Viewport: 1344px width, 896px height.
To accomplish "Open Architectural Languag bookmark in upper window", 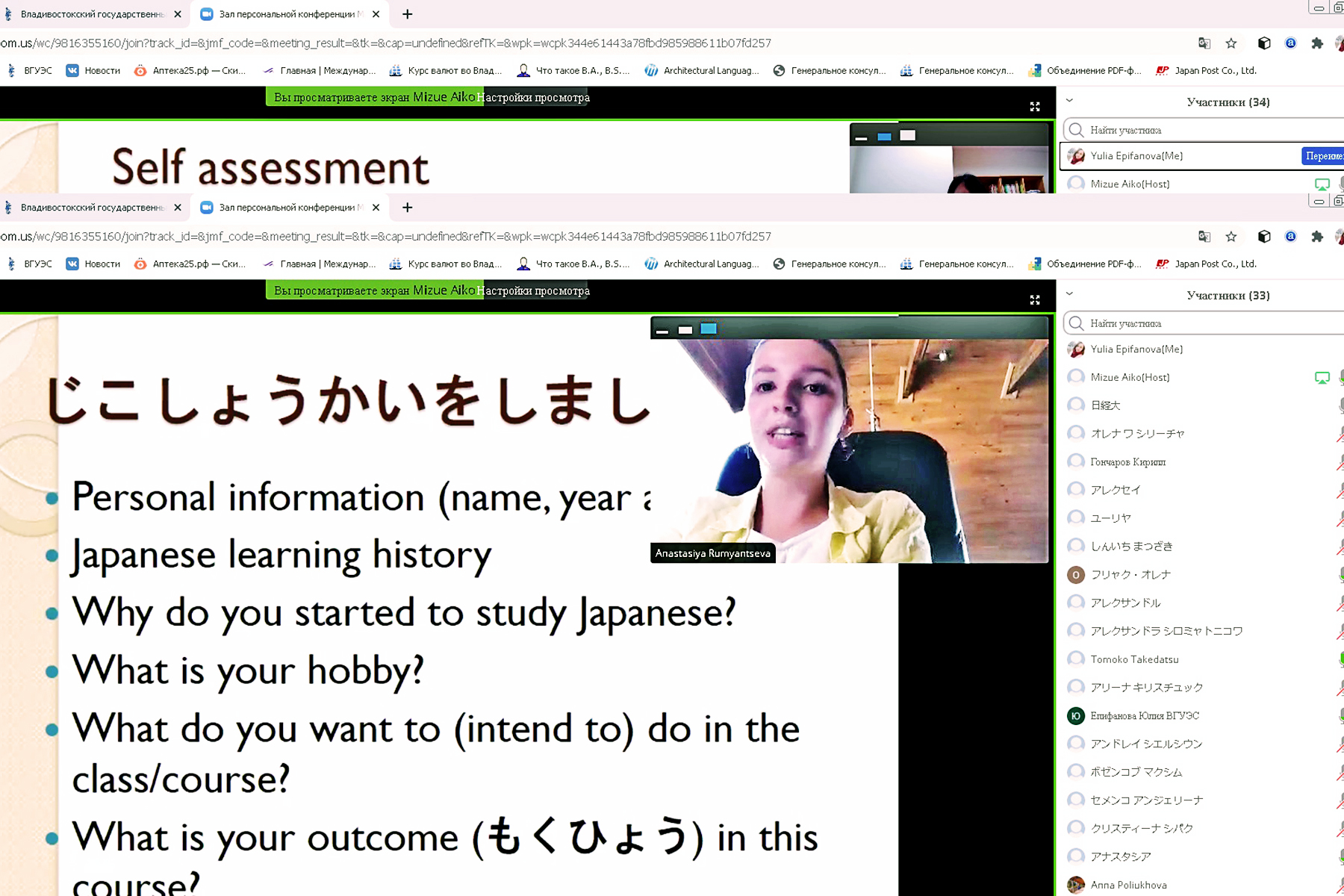I will point(702,71).
